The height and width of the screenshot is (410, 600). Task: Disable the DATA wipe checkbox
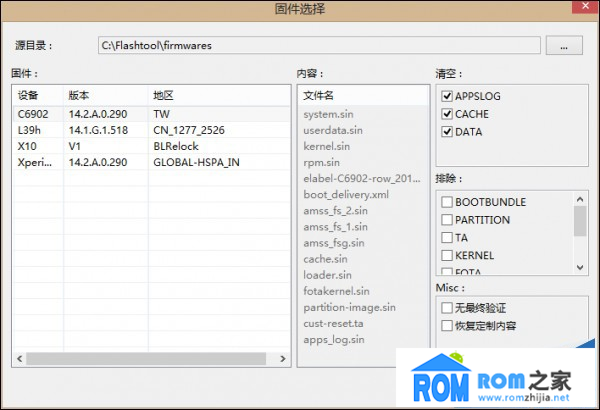click(447, 132)
